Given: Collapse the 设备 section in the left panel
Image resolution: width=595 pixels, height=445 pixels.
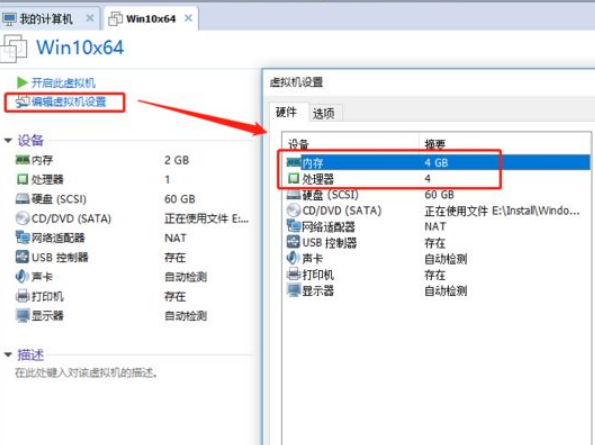Looking at the screenshot, I should (8, 140).
